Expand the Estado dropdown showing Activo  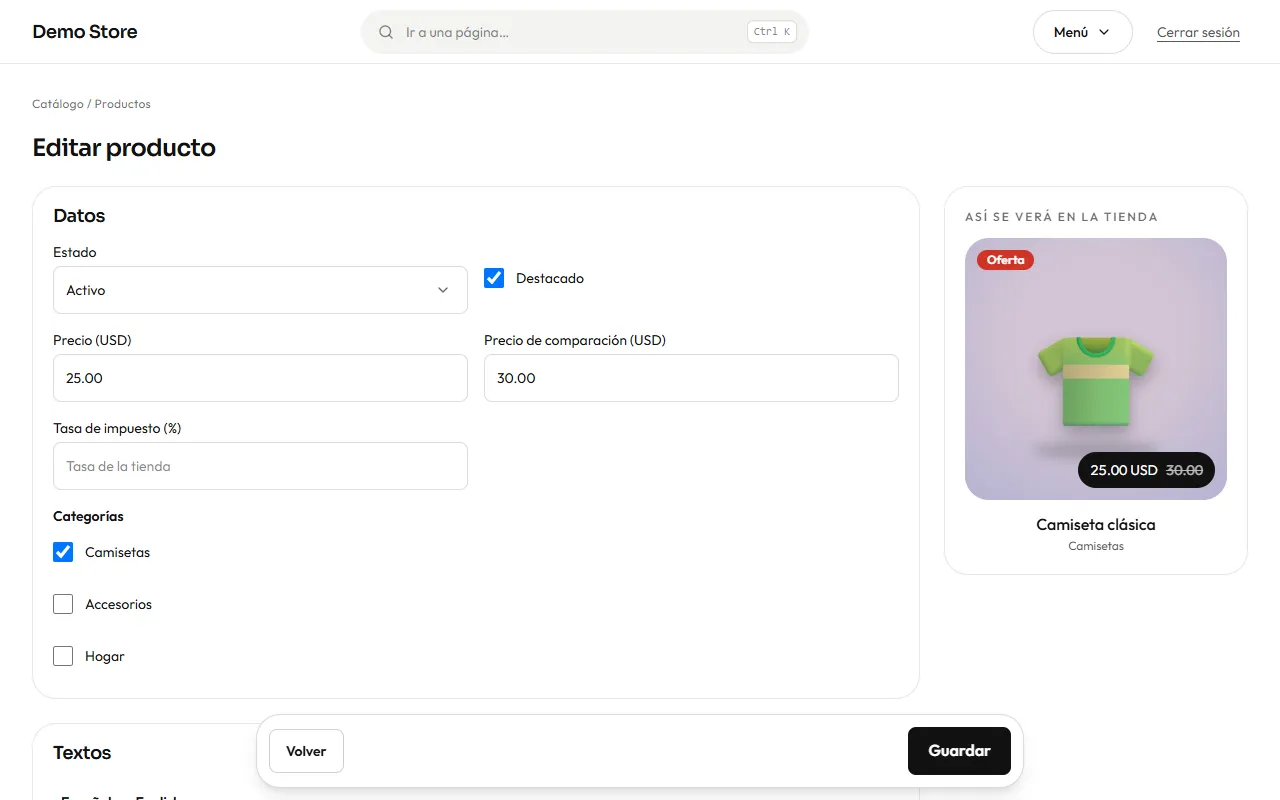tap(260, 290)
